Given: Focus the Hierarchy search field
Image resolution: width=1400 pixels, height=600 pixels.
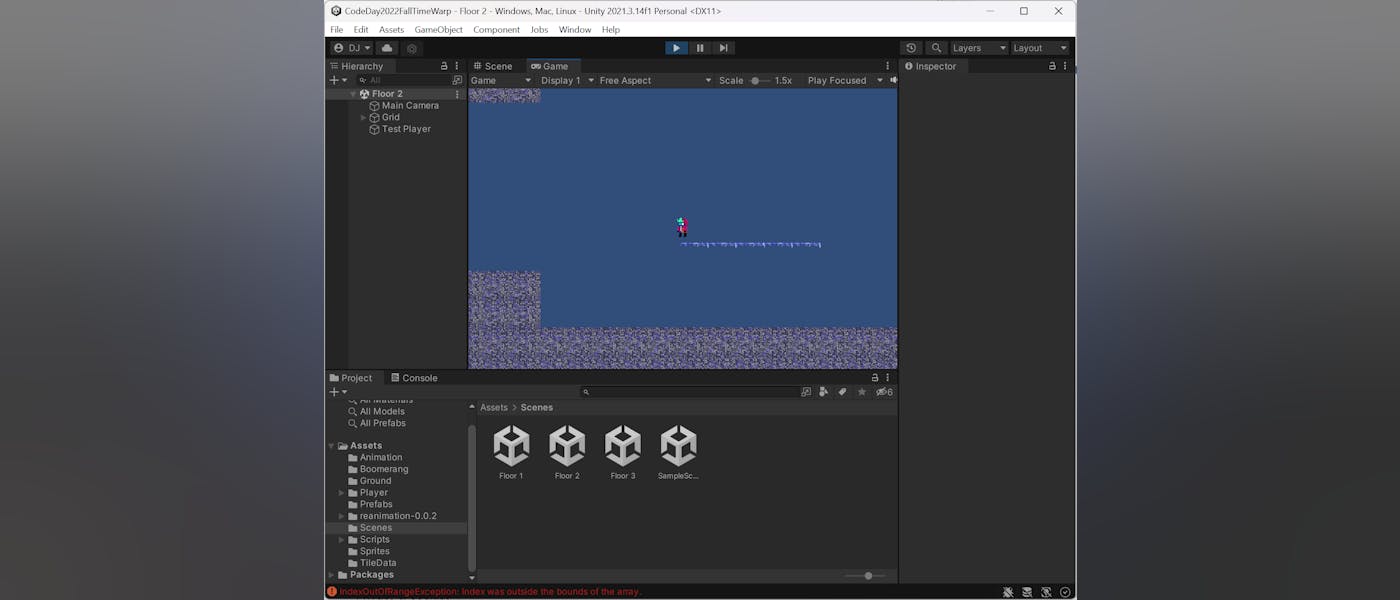Looking at the screenshot, I should 403,80.
